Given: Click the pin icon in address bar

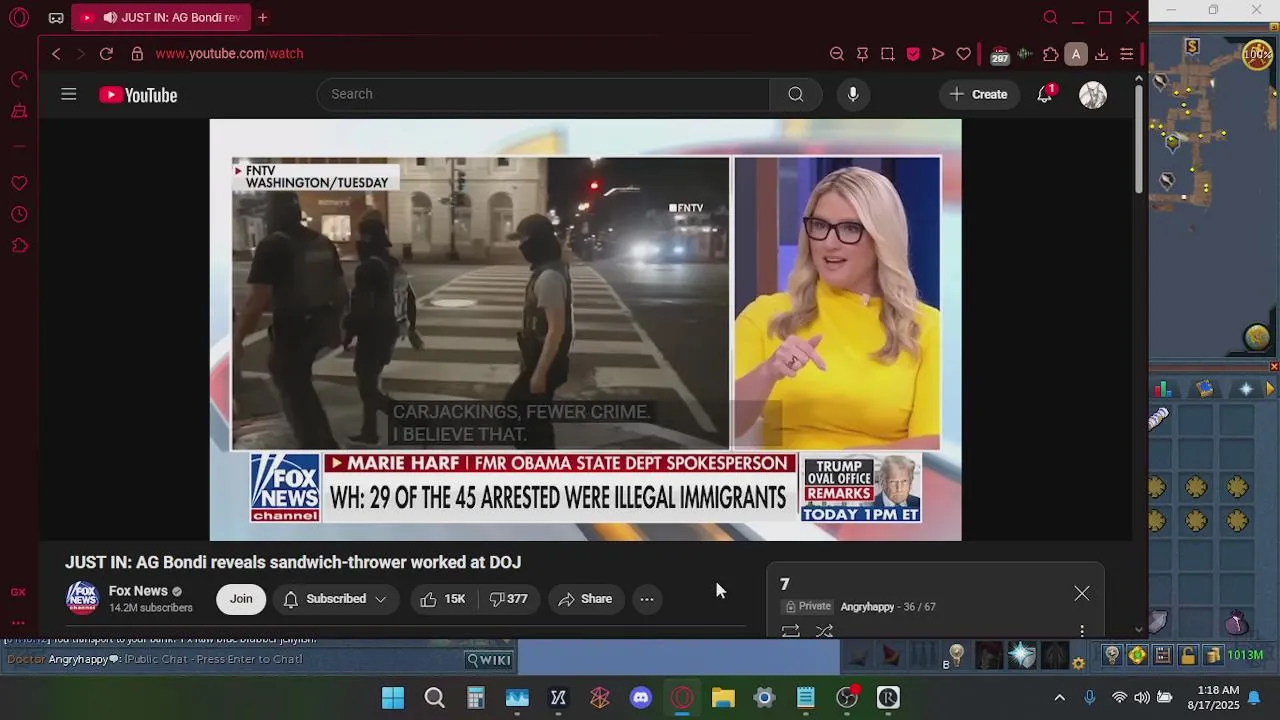Looking at the screenshot, I should [x=862, y=54].
